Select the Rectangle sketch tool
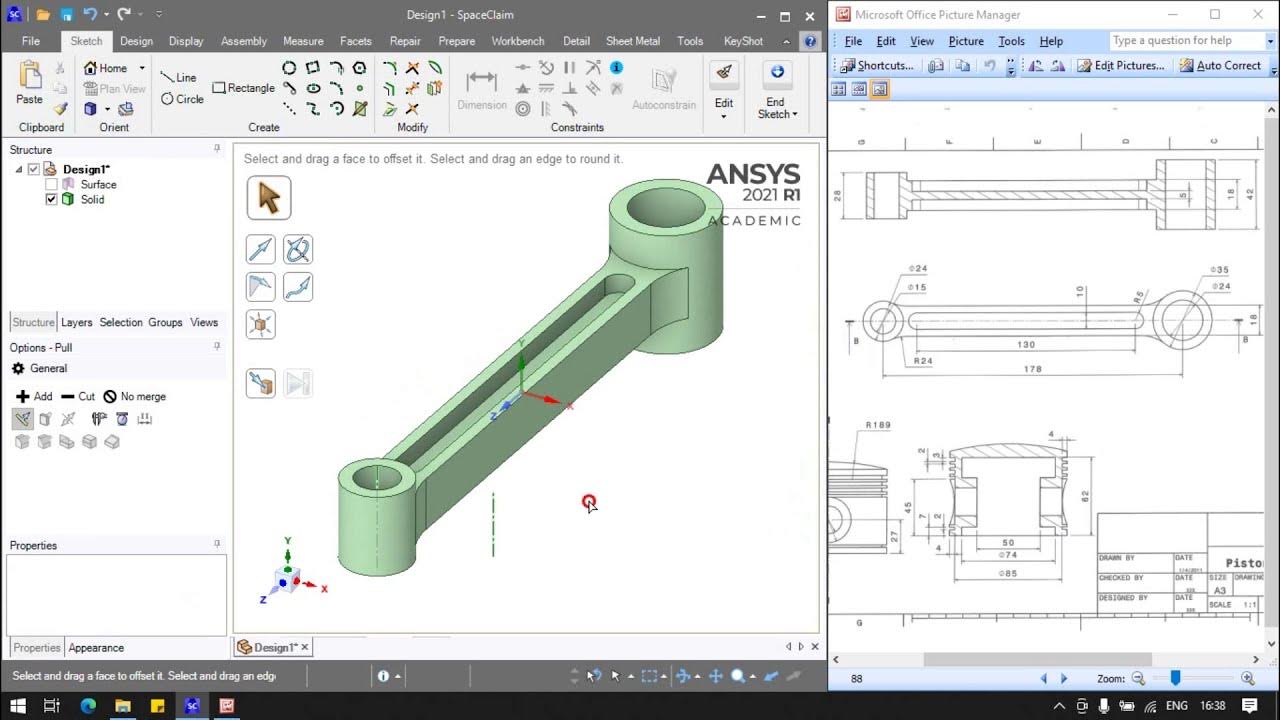Viewport: 1280px width, 720px height. 244,88
